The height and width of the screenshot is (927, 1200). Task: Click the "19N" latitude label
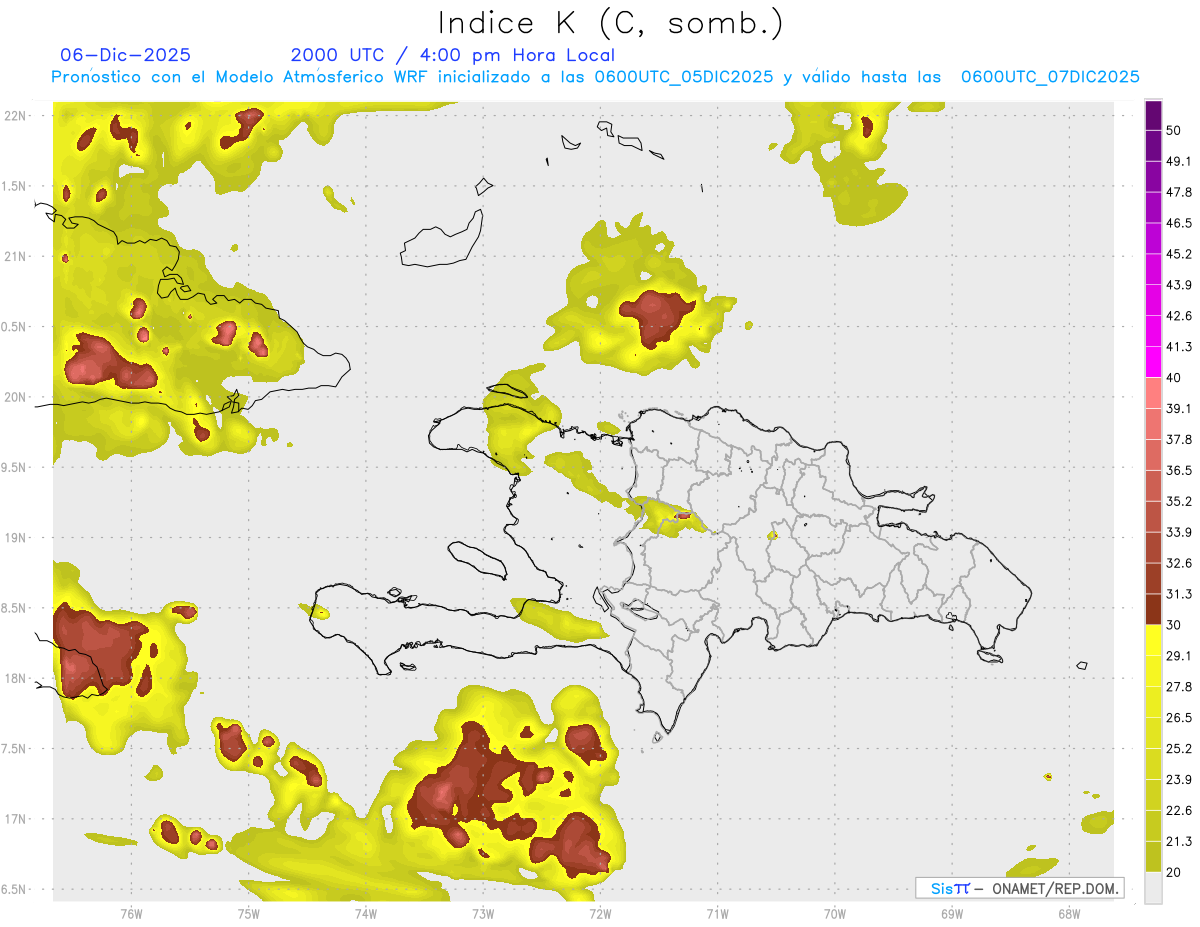(x=16, y=538)
